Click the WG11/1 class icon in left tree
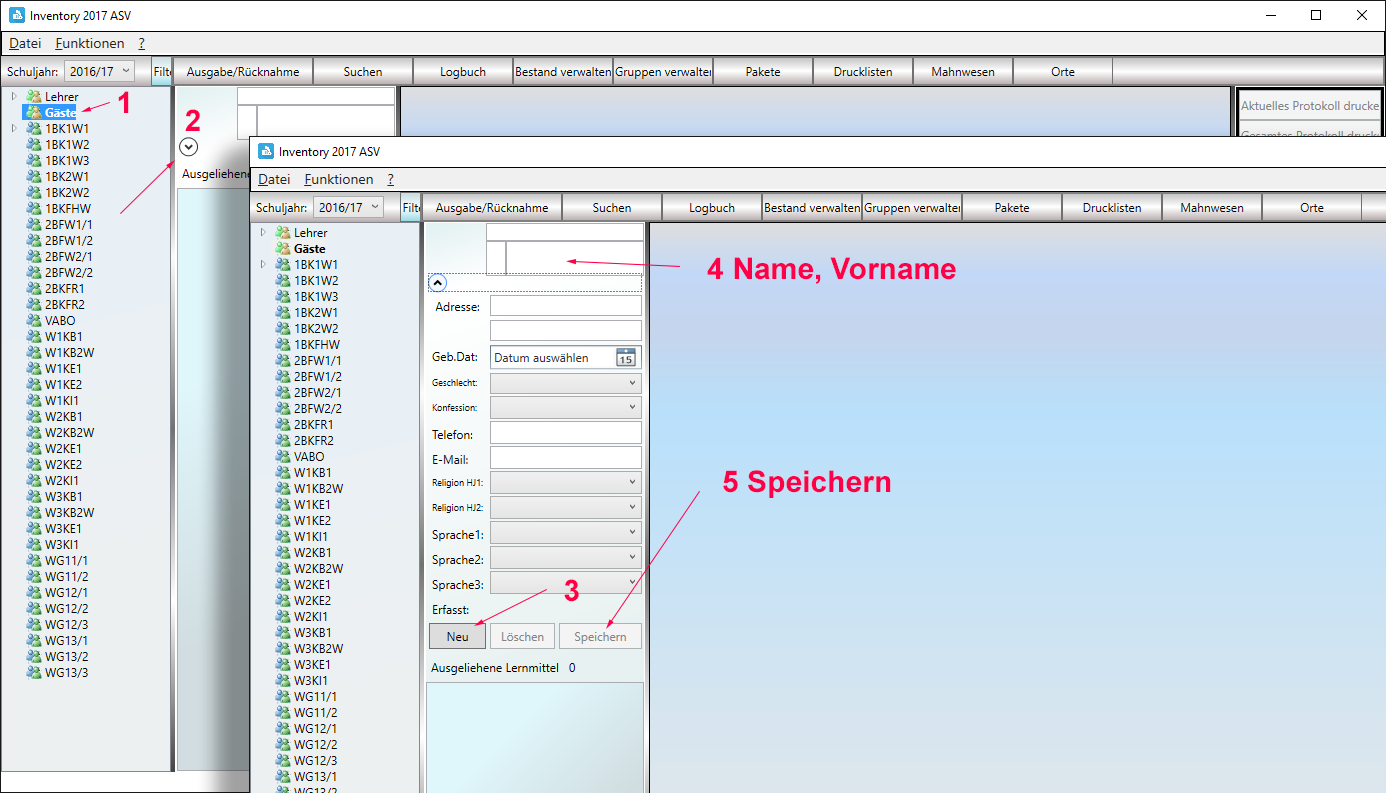The image size is (1386, 793). [34, 561]
